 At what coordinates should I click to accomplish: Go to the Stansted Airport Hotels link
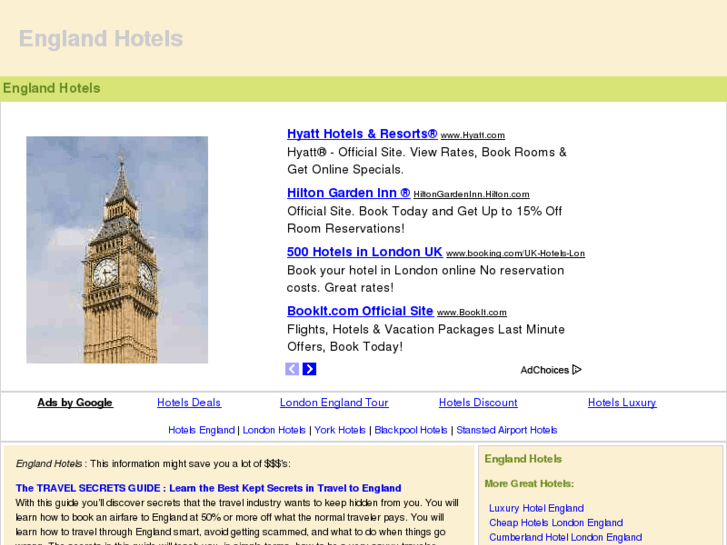[x=507, y=430]
